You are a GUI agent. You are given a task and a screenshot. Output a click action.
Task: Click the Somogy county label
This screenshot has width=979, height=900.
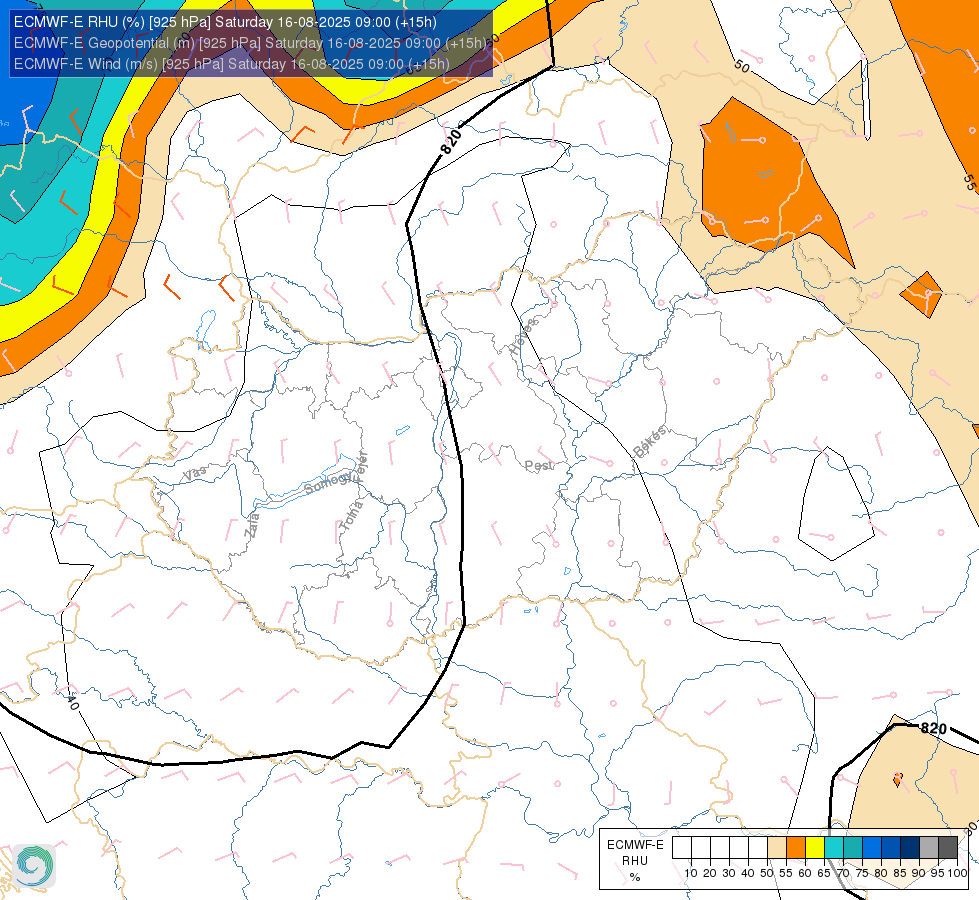(327, 483)
